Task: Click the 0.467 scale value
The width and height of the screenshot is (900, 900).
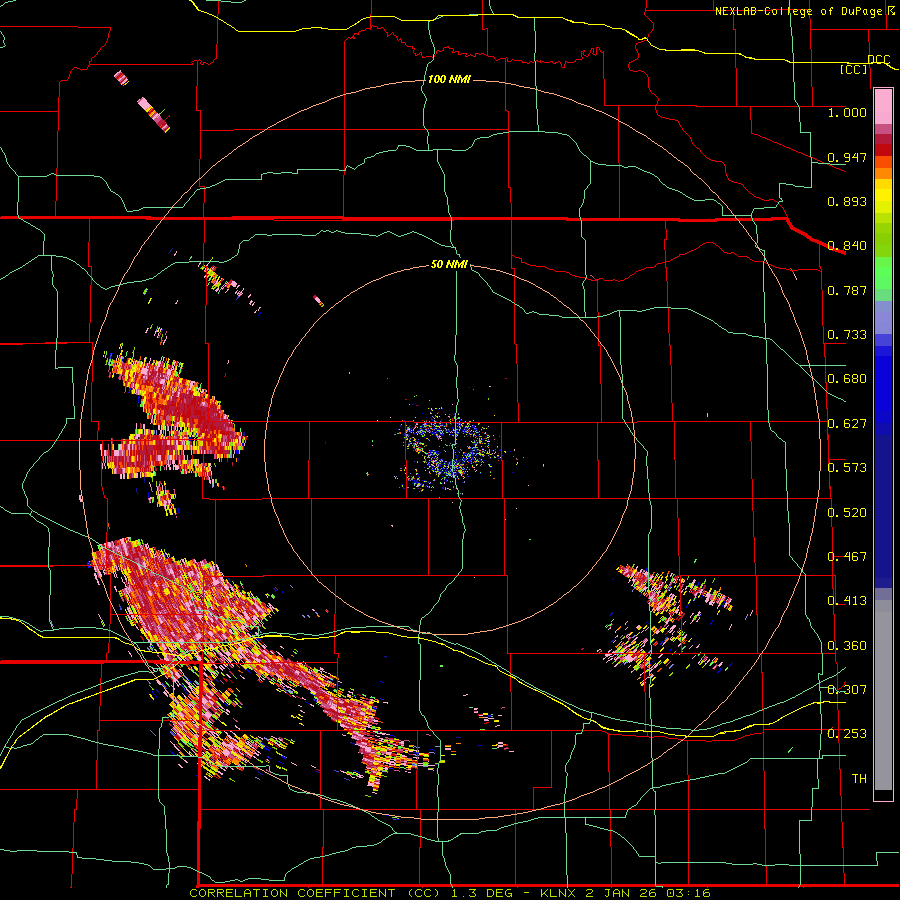Action: (847, 557)
